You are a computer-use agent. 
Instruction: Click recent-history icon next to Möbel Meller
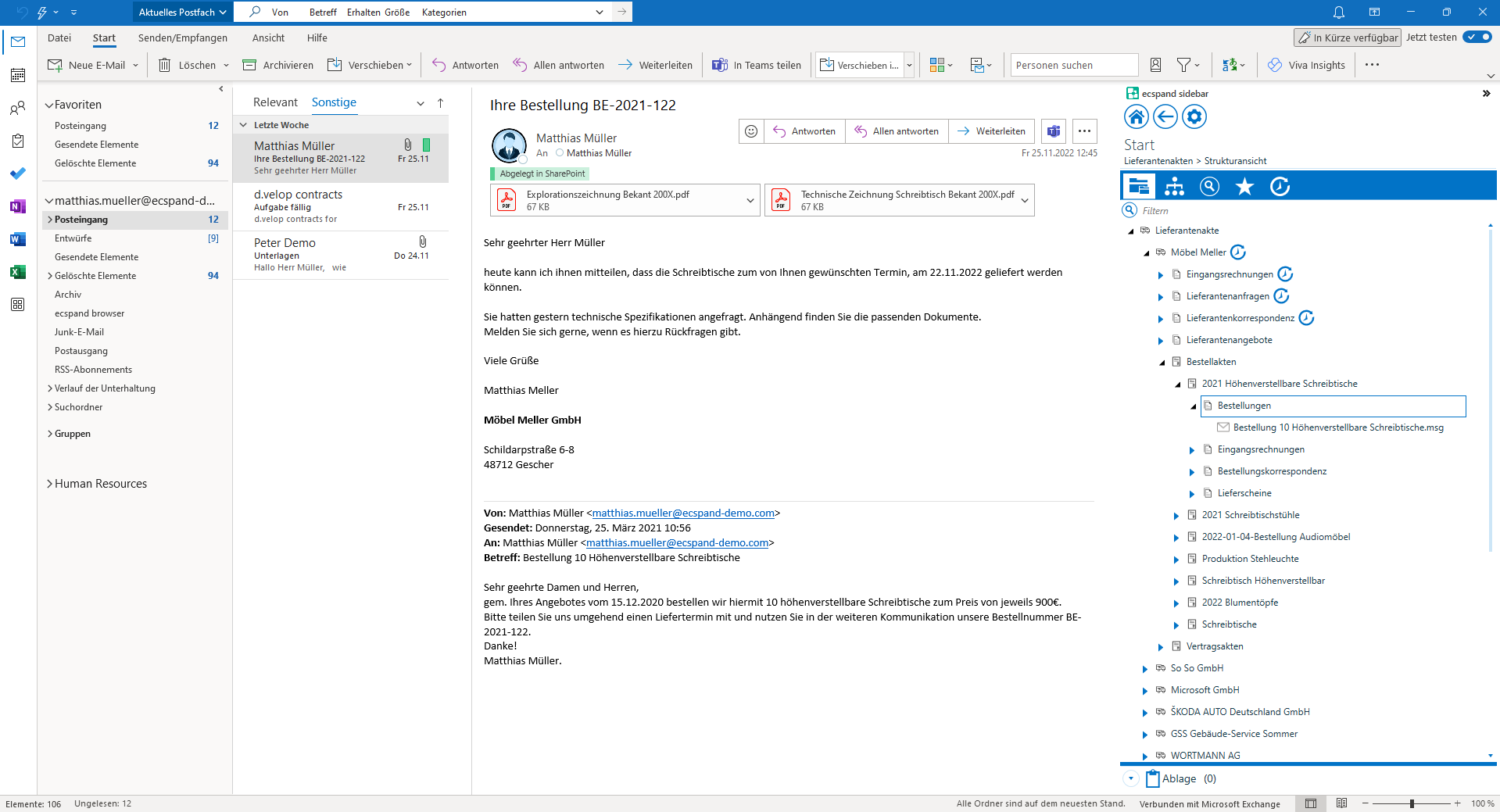pos(1238,252)
